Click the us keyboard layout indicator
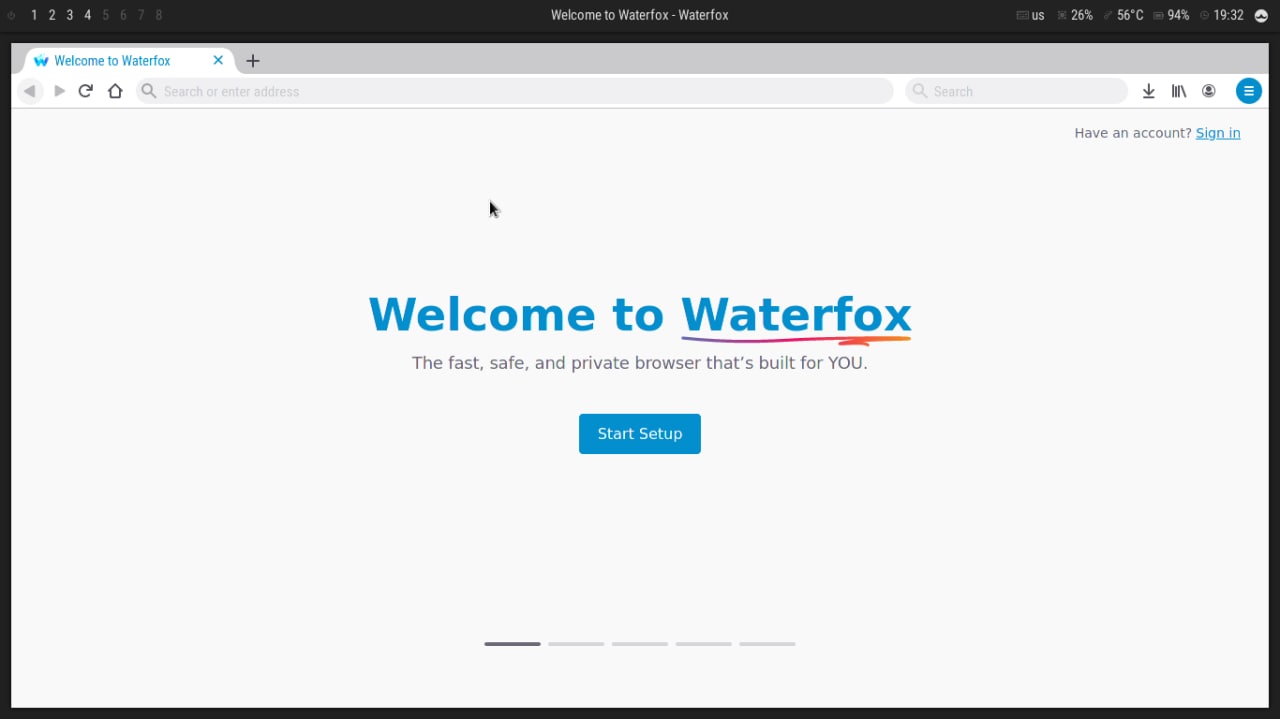The image size is (1280, 719). click(x=1030, y=15)
